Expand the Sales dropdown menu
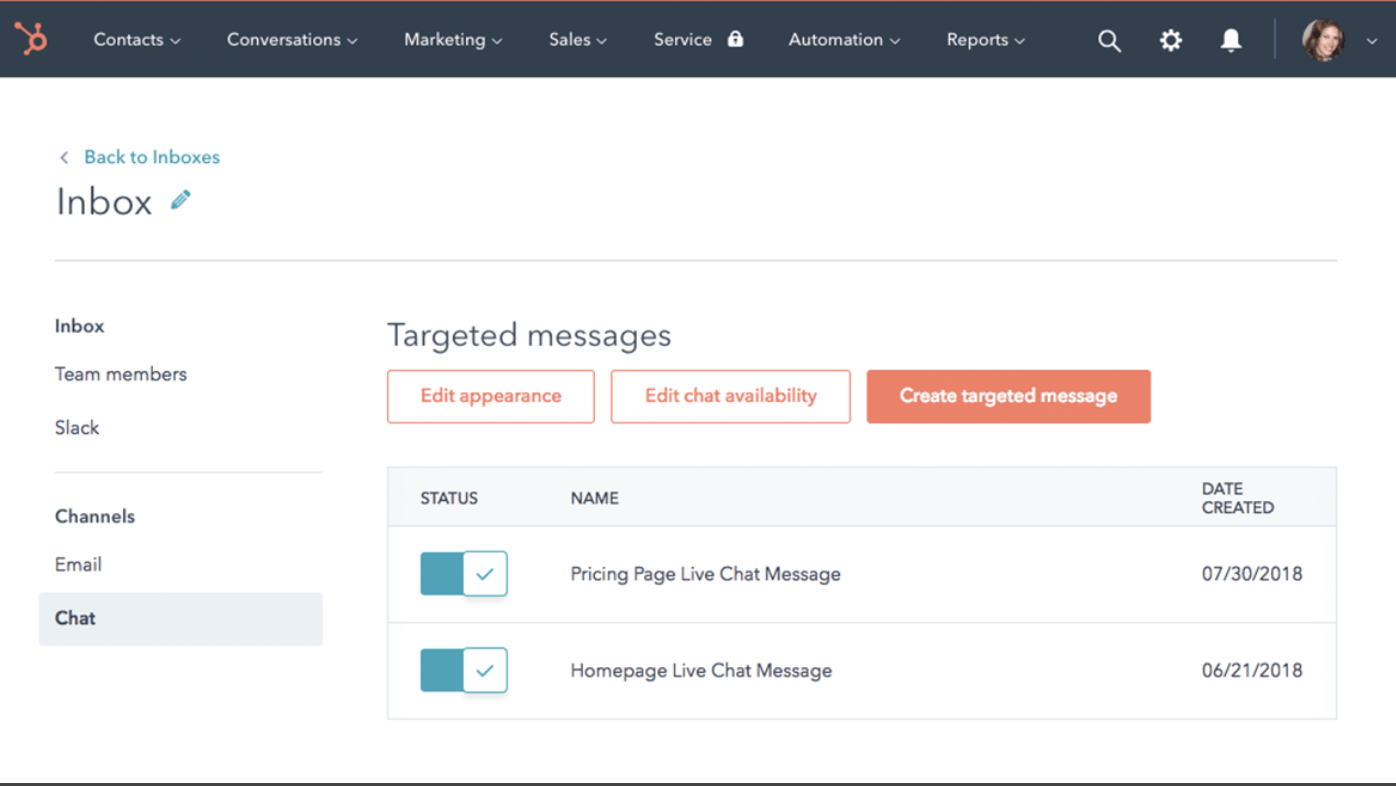Viewport: 1396px width, 786px height. [578, 40]
